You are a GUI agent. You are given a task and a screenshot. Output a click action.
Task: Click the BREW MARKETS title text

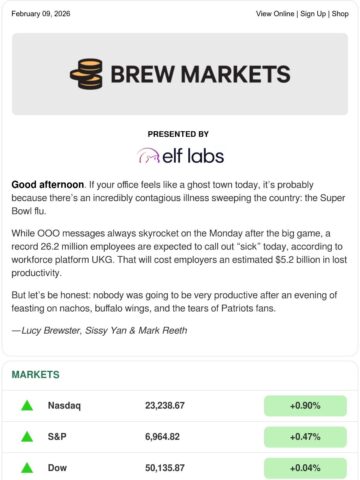(200, 74)
